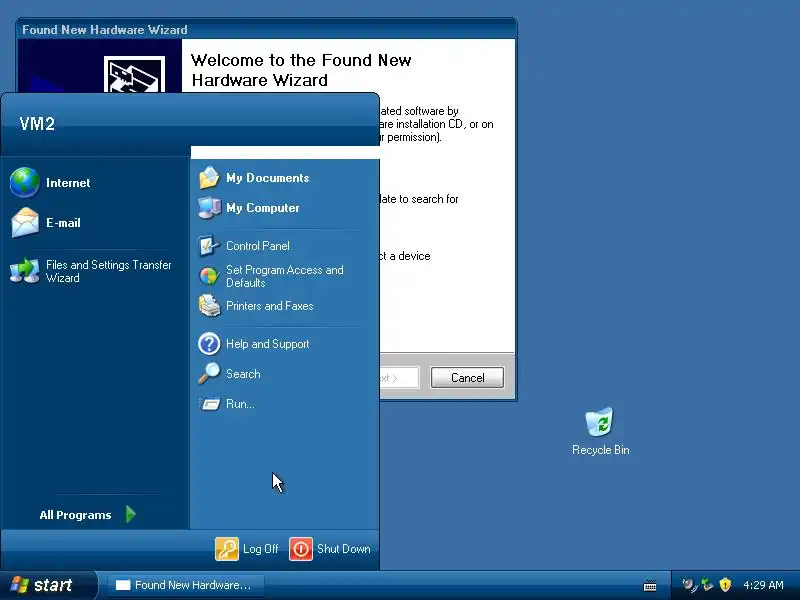Image resolution: width=800 pixels, height=600 pixels.
Task: Select Files and Settings Transfer Wizard text
Action: tap(109, 271)
